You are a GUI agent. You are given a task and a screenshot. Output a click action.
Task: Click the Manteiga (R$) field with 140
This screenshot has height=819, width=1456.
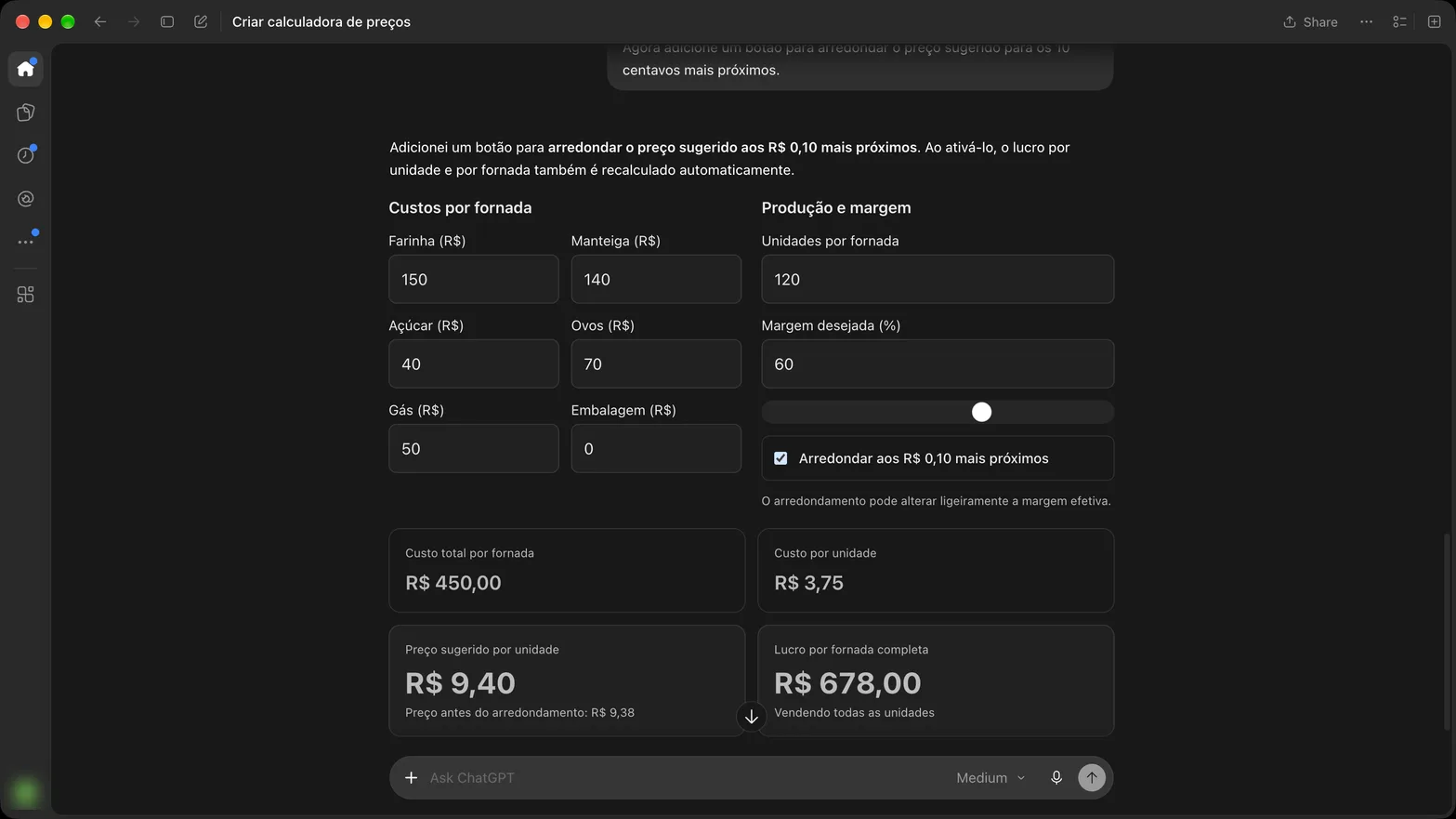(656, 279)
